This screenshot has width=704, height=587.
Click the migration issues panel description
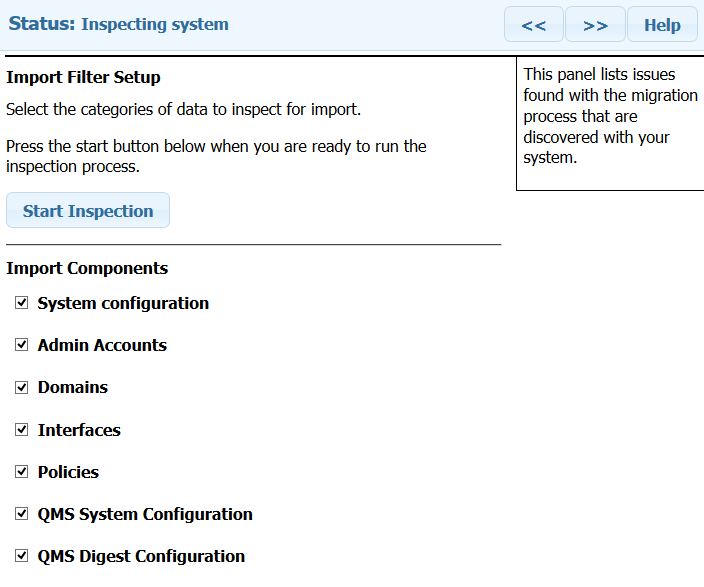click(x=610, y=116)
